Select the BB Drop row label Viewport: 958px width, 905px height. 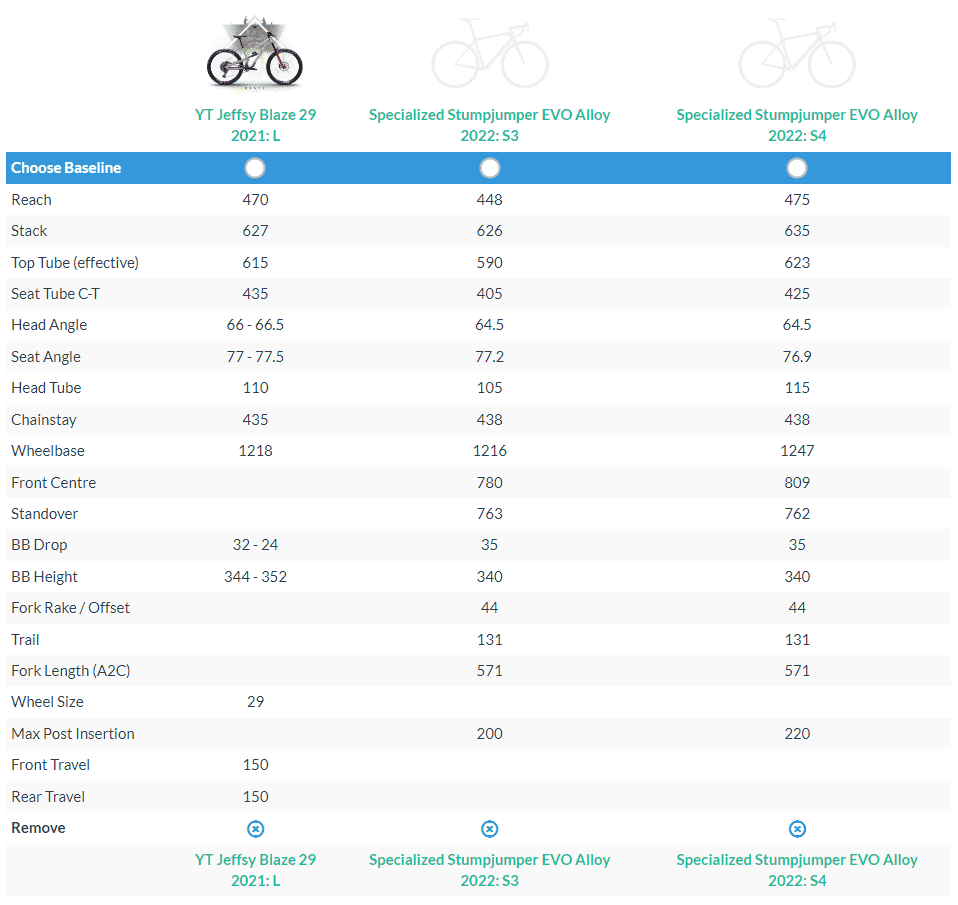point(39,545)
